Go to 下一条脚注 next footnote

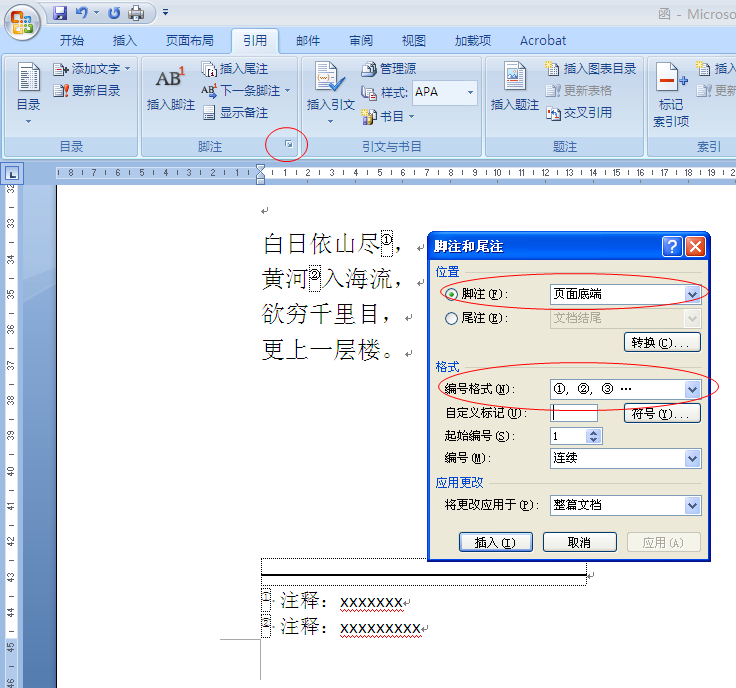click(x=240, y=91)
